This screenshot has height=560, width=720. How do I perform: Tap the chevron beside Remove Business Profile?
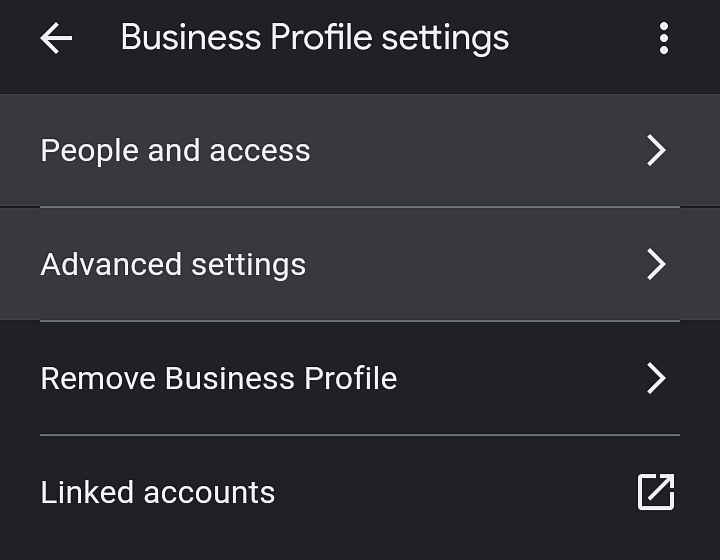click(656, 378)
